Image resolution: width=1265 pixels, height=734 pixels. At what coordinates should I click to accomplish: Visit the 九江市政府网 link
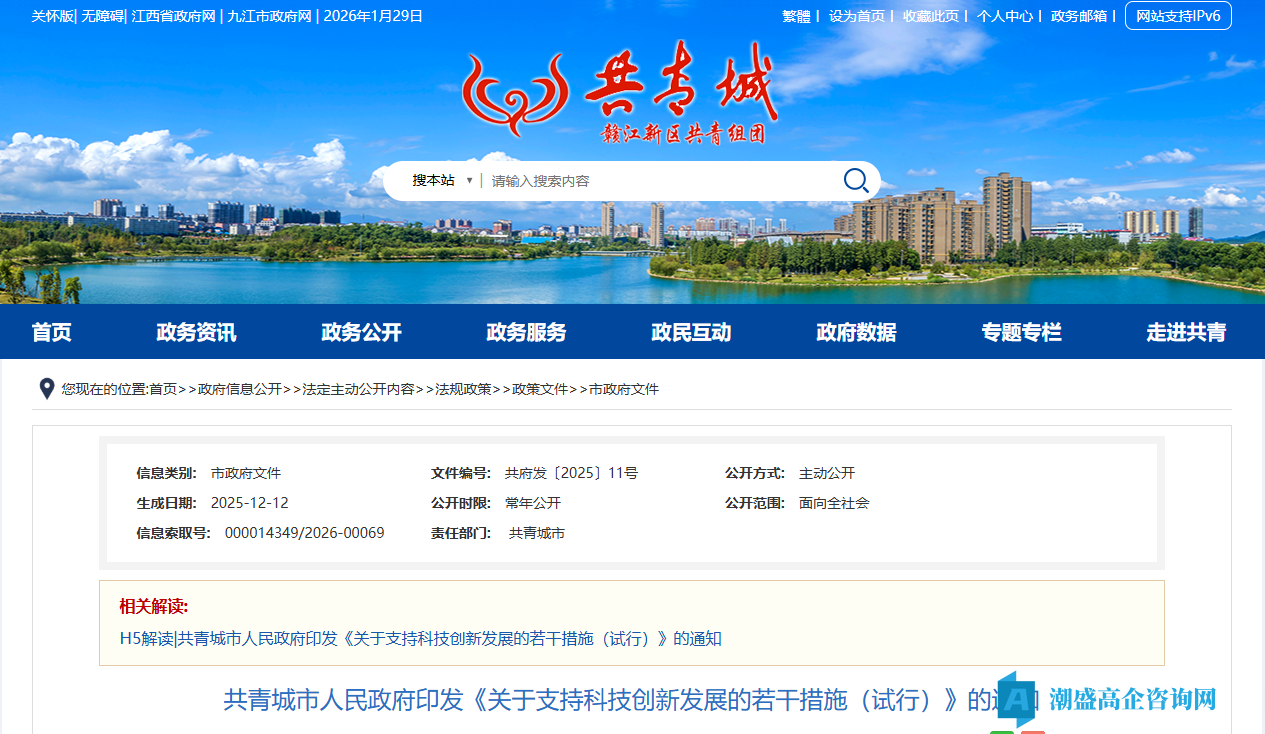(x=270, y=15)
